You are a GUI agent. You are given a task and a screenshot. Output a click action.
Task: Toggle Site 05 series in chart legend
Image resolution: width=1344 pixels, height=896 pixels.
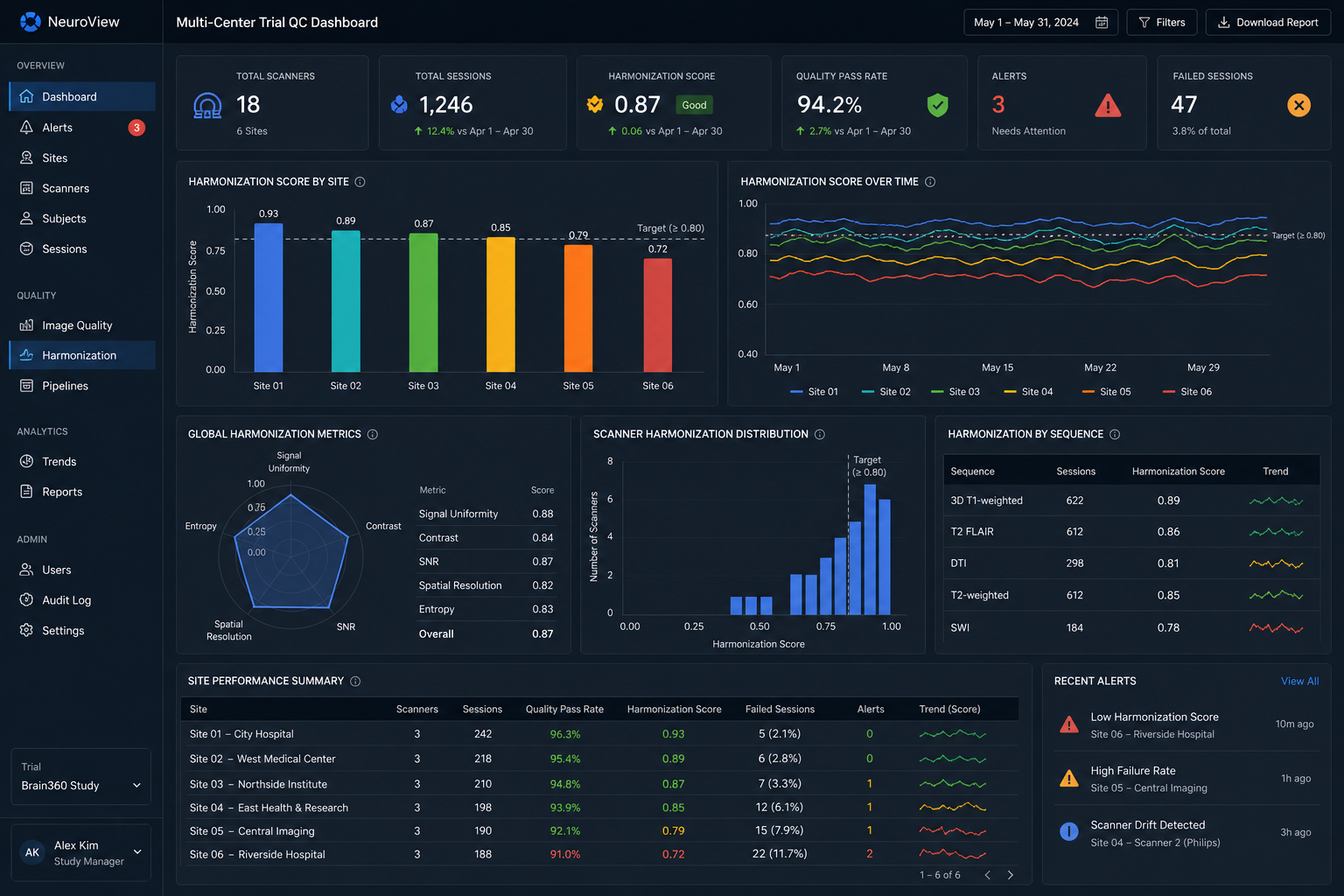[1106, 392]
